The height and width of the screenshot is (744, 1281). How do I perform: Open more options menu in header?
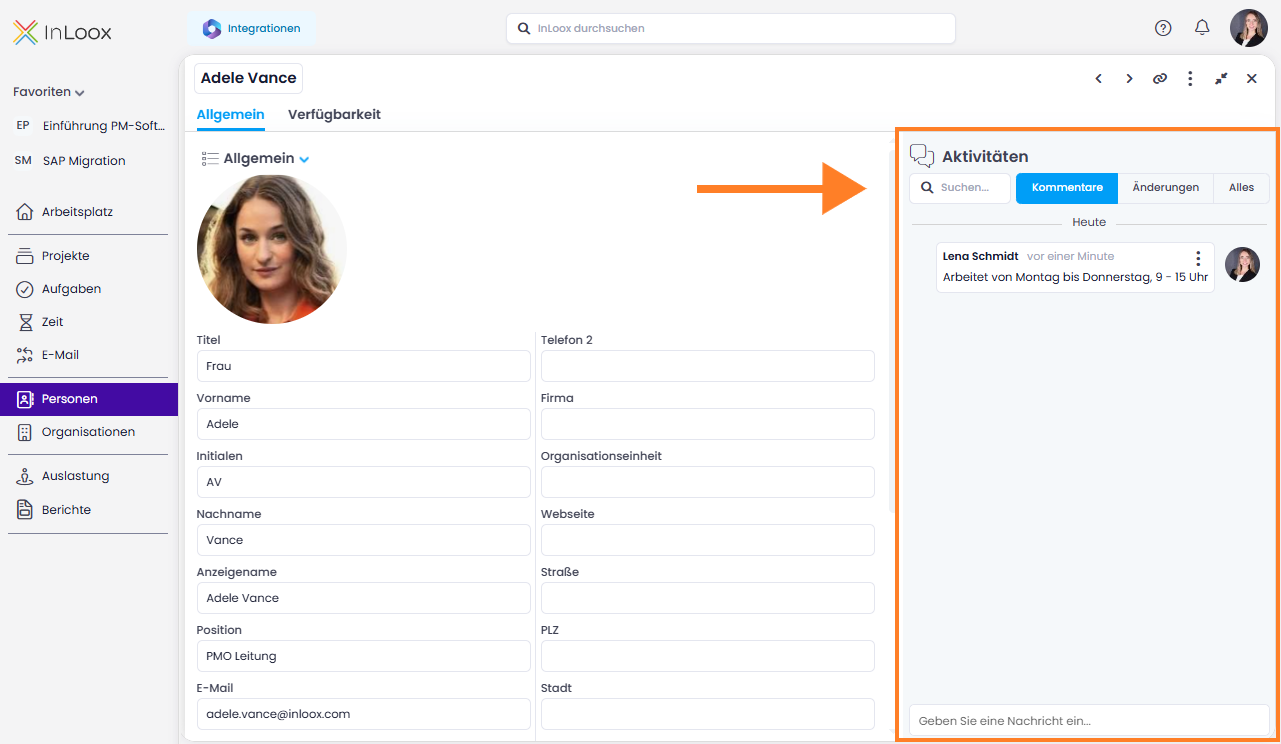point(1190,78)
